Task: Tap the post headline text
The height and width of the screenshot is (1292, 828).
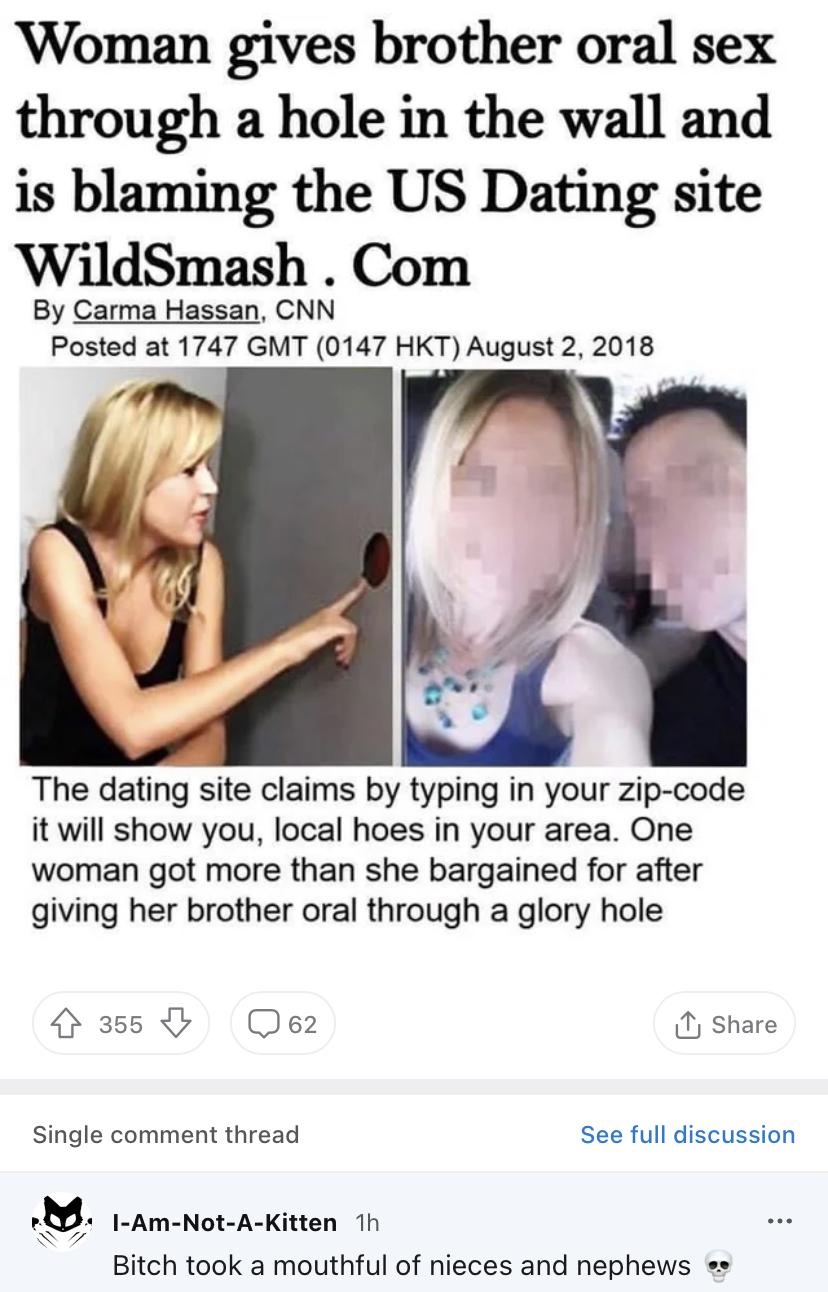Action: (x=397, y=154)
